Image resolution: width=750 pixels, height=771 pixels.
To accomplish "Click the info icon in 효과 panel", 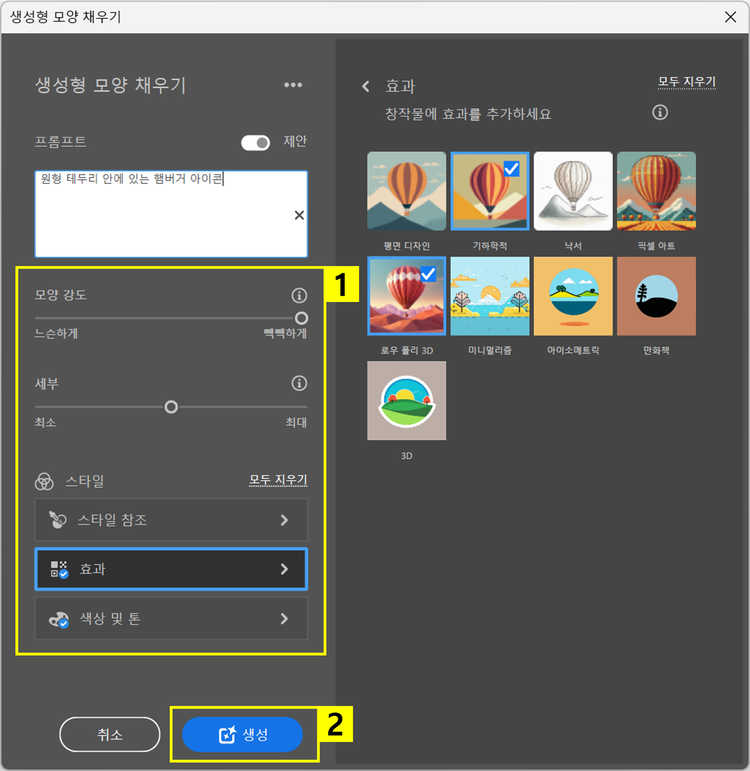I will (660, 112).
